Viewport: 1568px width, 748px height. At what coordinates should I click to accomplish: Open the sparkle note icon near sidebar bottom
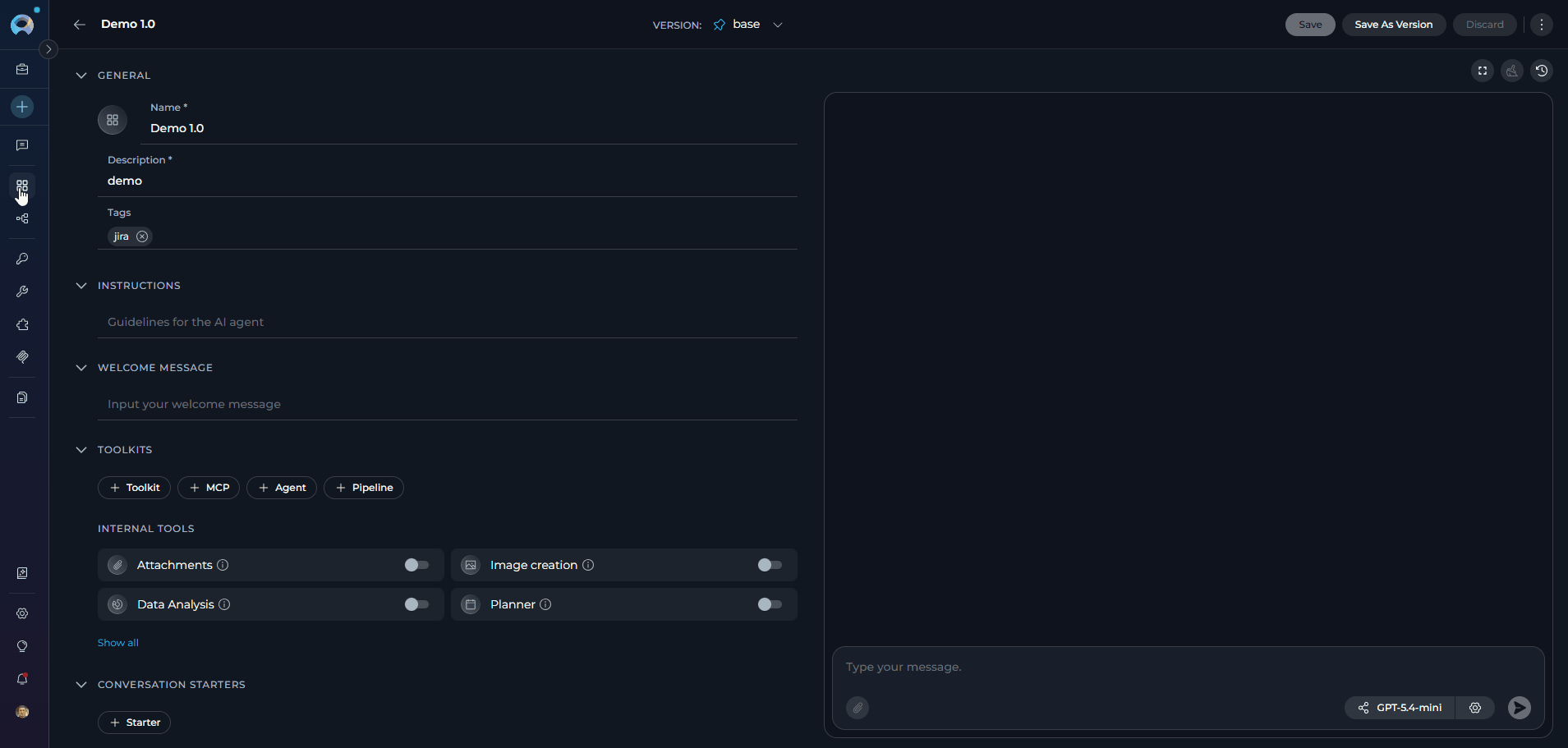pos(22,573)
